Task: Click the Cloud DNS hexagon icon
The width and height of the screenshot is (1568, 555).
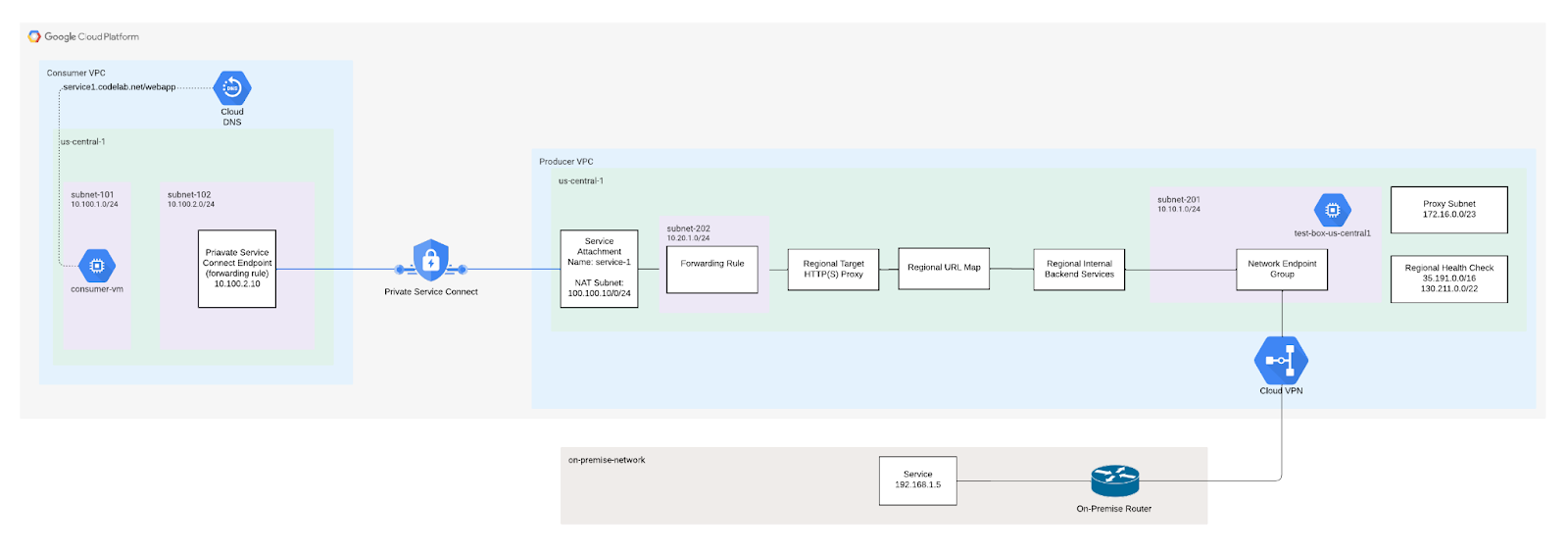Action: pyautogui.click(x=232, y=88)
